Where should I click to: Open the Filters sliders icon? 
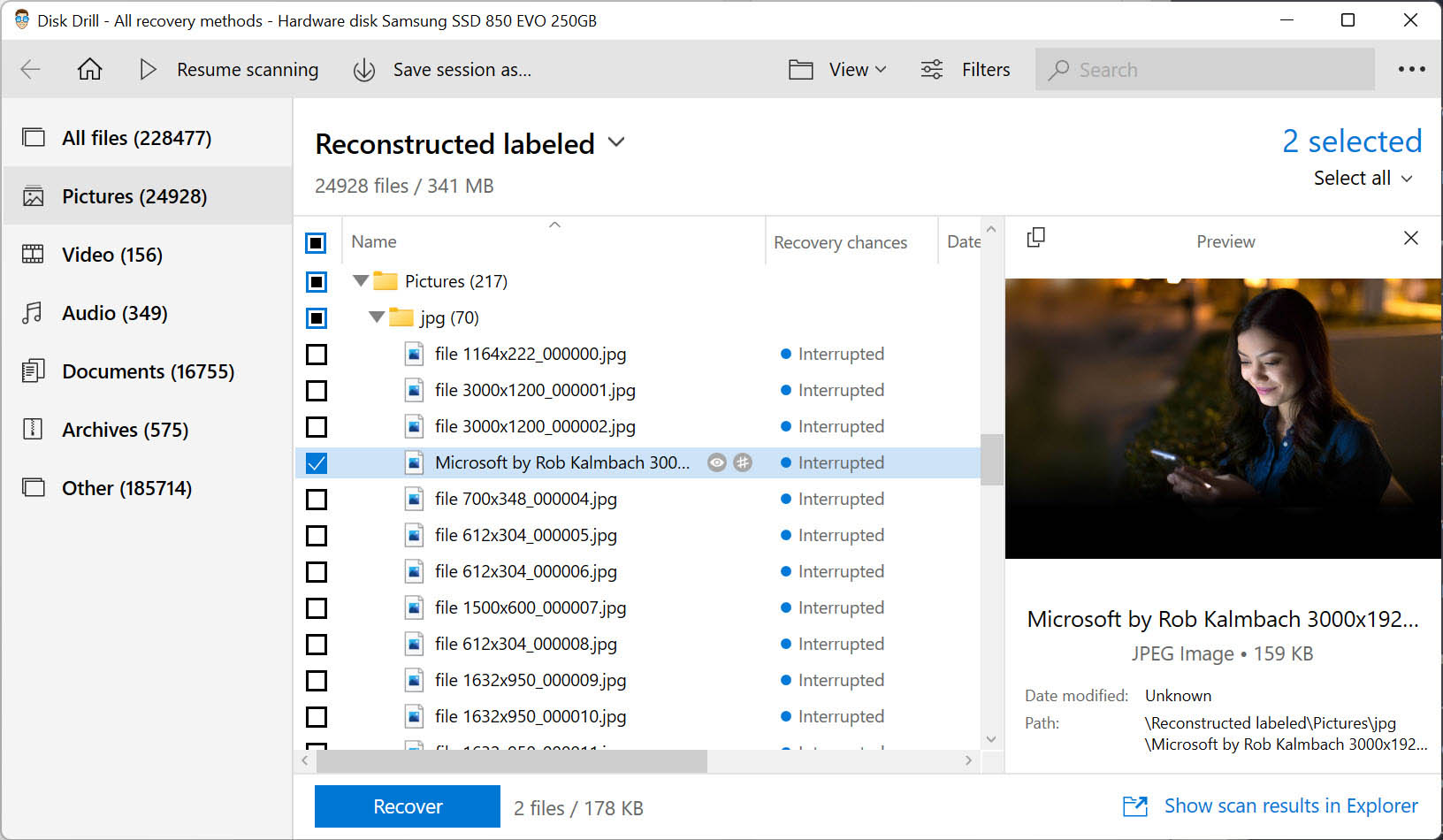click(932, 70)
